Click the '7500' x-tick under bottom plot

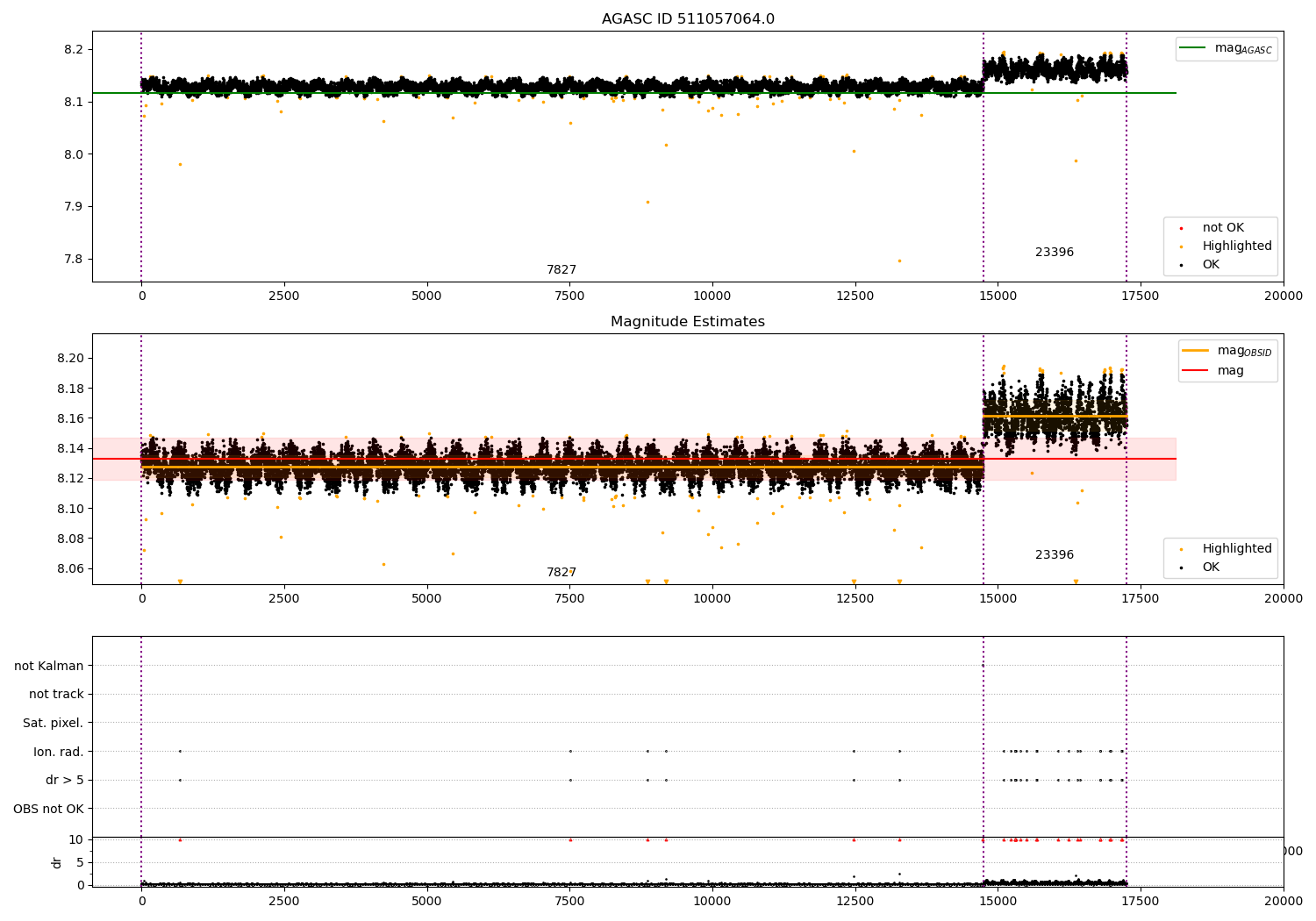(x=569, y=902)
